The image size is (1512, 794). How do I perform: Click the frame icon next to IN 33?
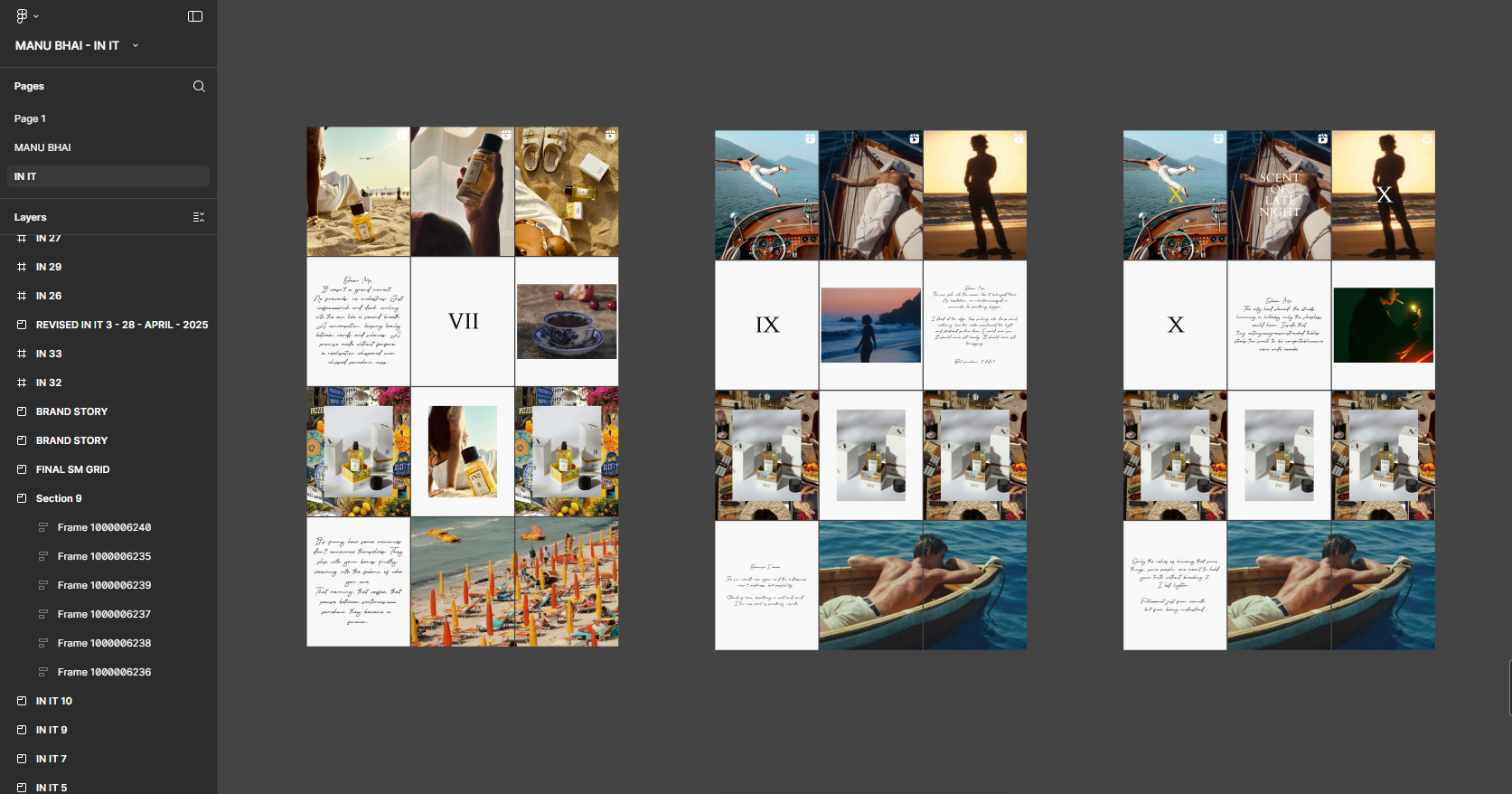(22, 354)
